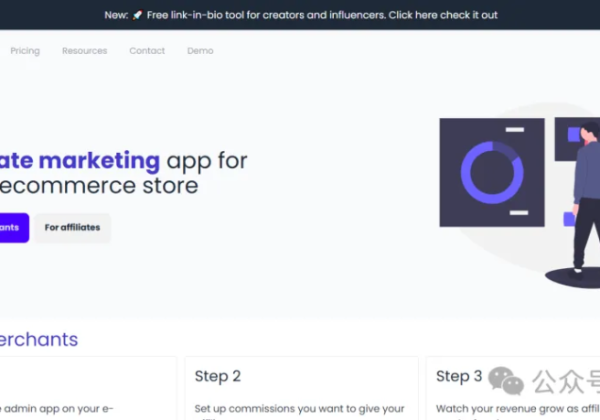
Task: Open the announcement banner about link-in-bio tool
Action: pos(301,15)
